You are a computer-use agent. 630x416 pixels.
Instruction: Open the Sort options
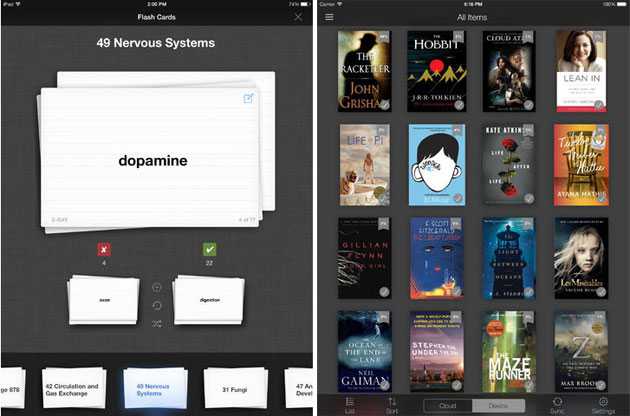391,403
